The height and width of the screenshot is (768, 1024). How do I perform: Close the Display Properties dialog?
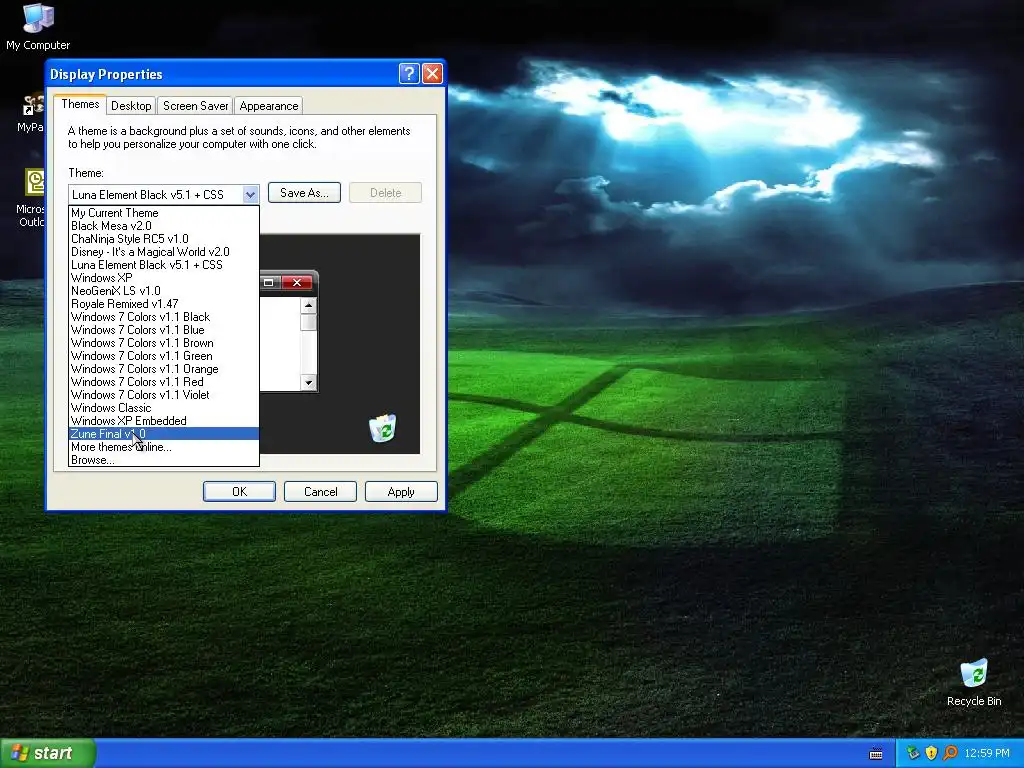pos(432,74)
